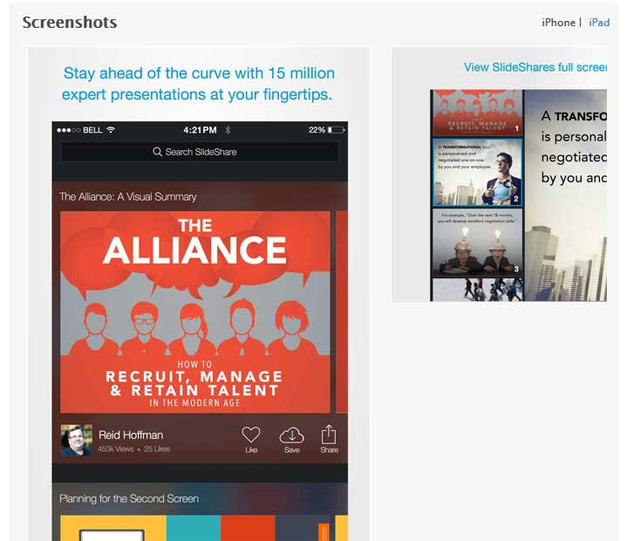Click the Reid Hoffman author name
640x541 pixels.
131,435
